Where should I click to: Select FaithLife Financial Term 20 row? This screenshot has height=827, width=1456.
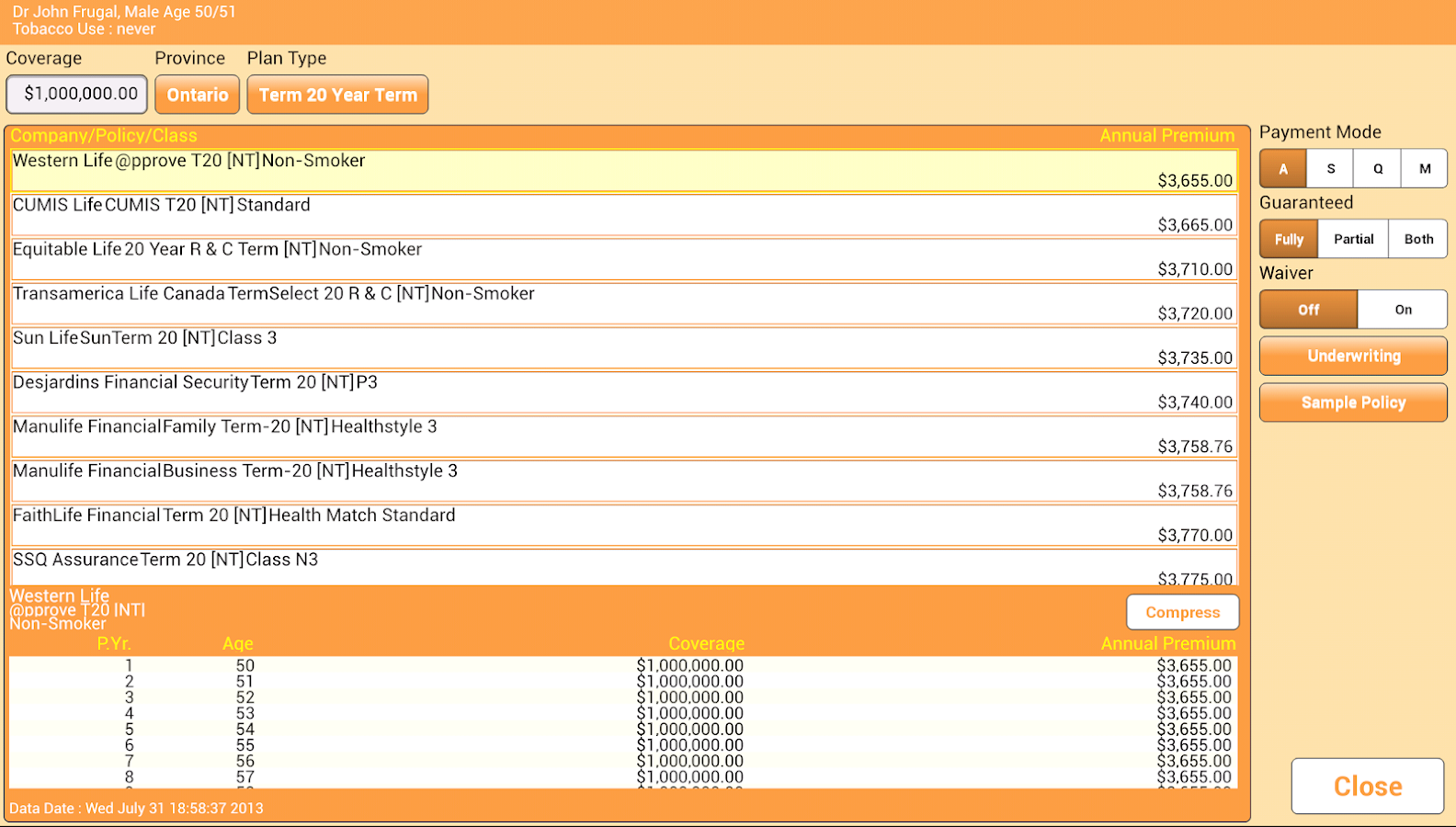(624, 525)
